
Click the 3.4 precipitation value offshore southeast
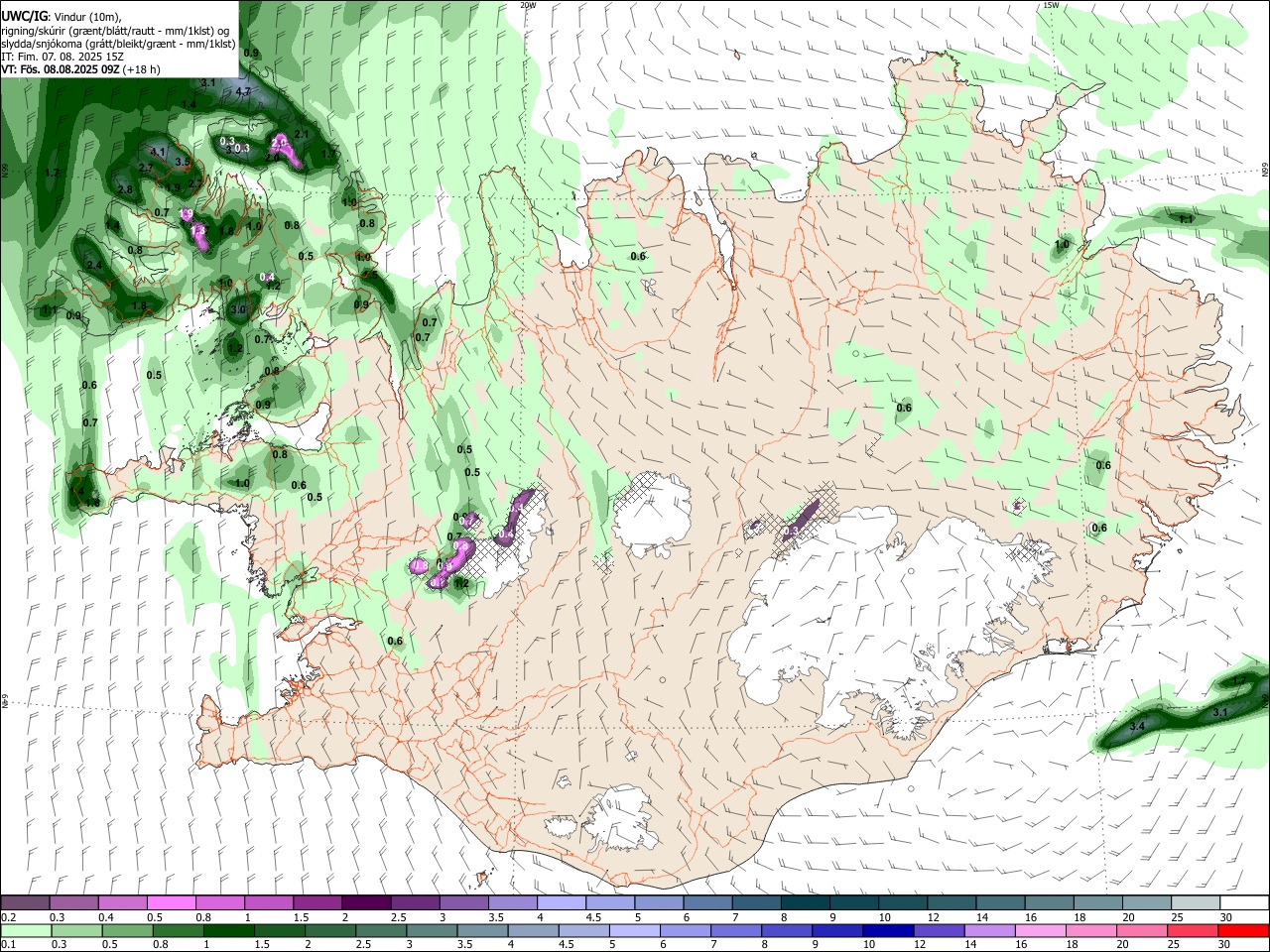pyautogui.click(x=1138, y=727)
